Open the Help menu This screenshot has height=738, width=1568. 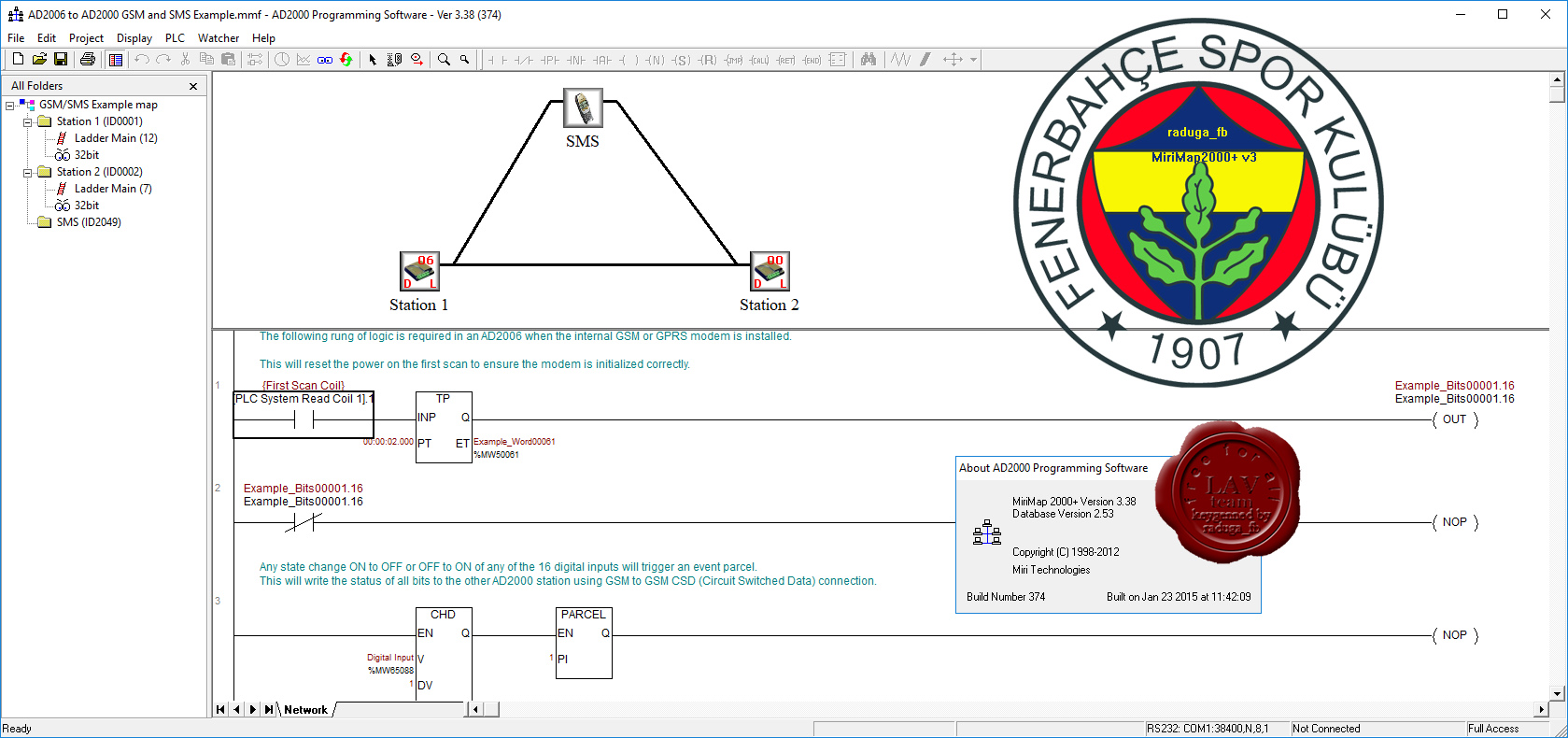263,38
